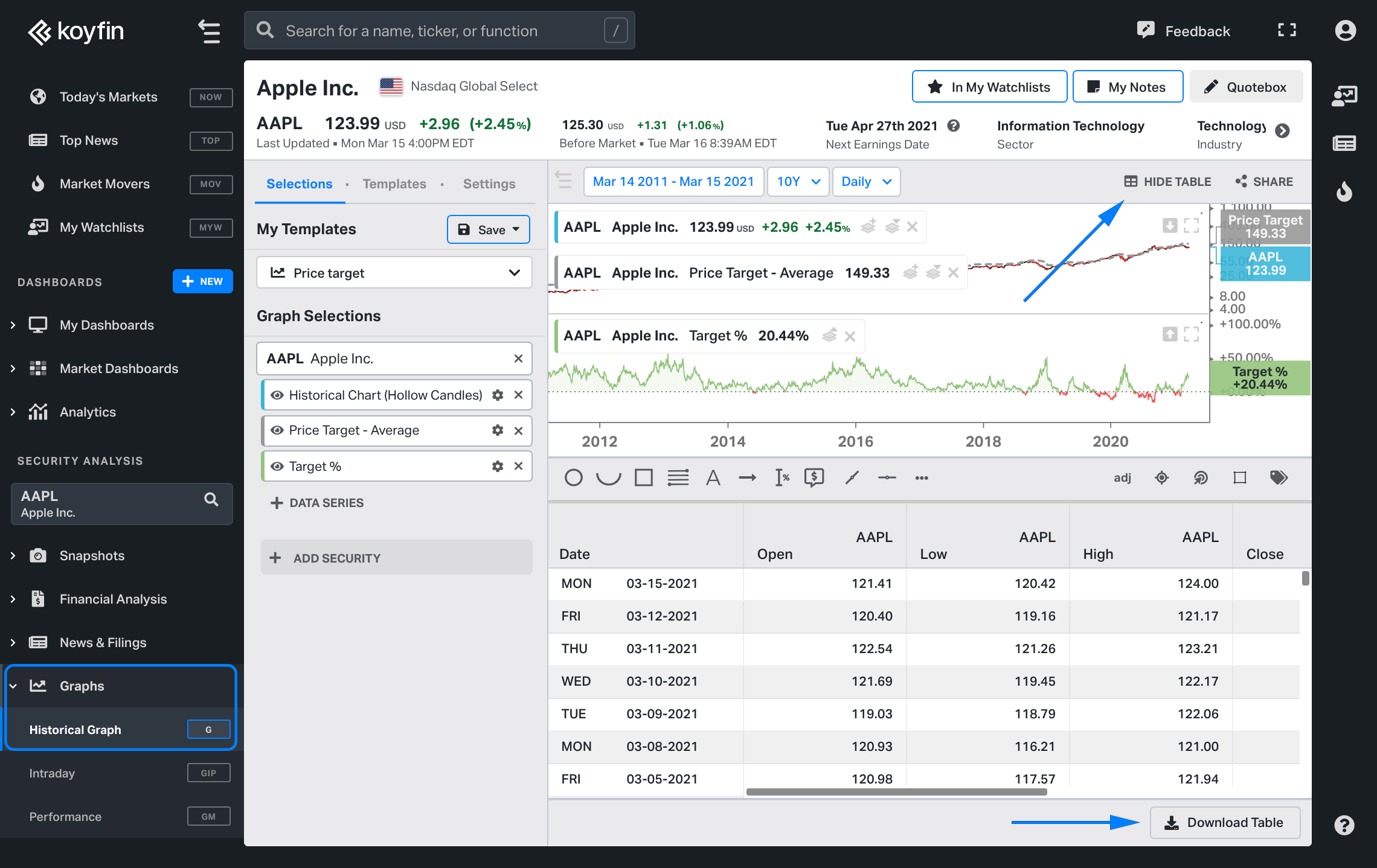Collapse the Graphs section

(13, 686)
